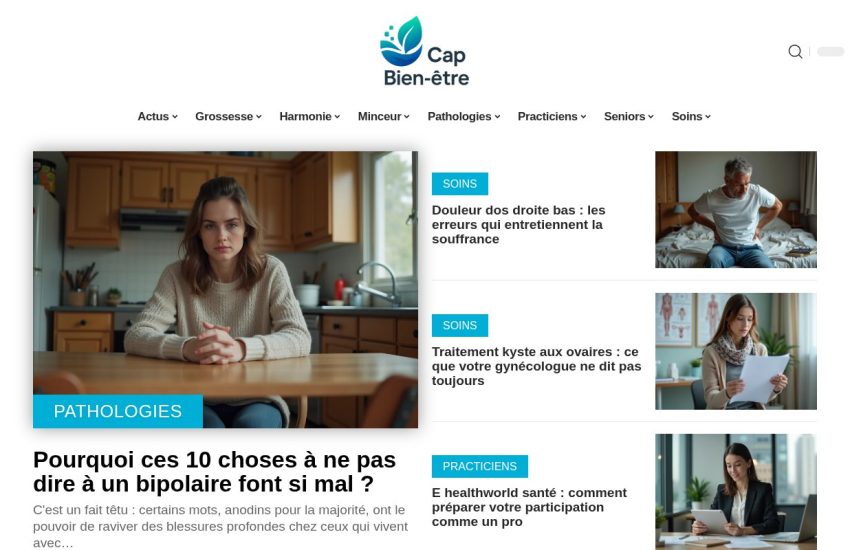Click the search magnifier icon
This screenshot has height=550, width=850.
pos(795,51)
